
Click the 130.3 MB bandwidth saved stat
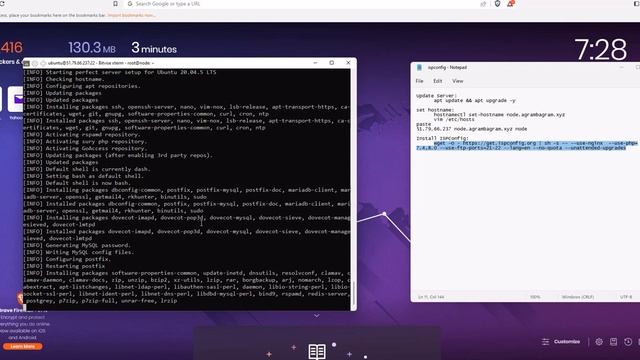tap(92, 48)
